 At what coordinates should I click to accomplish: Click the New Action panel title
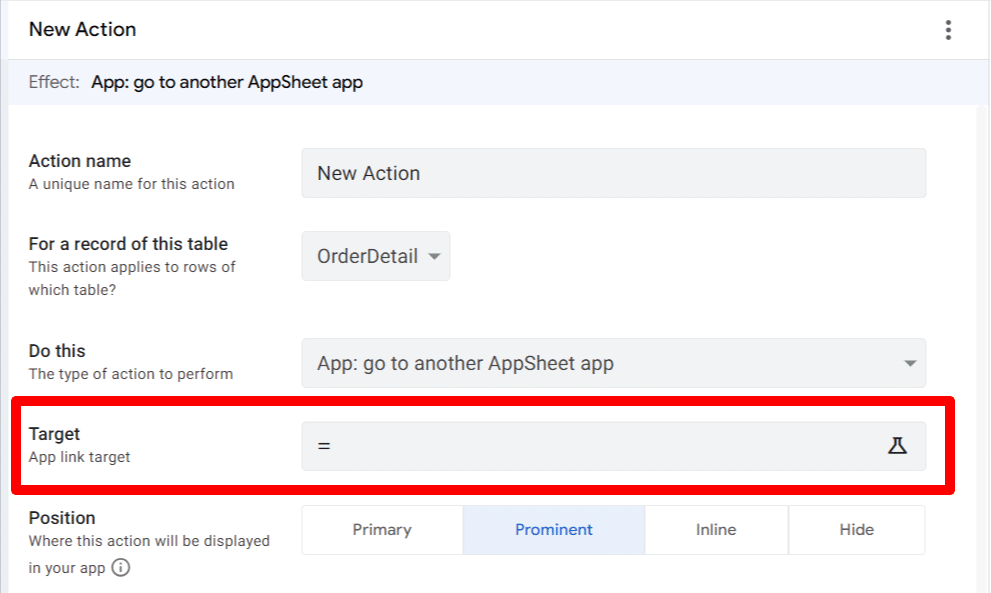pos(83,30)
